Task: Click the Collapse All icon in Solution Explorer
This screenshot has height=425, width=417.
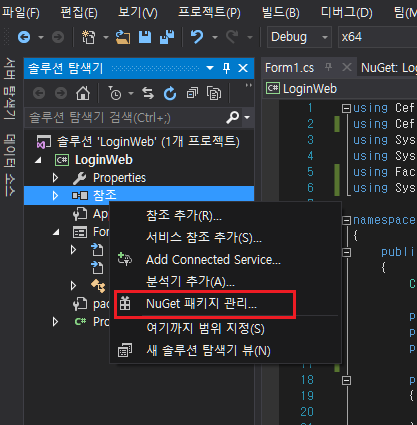Action: (192, 93)
